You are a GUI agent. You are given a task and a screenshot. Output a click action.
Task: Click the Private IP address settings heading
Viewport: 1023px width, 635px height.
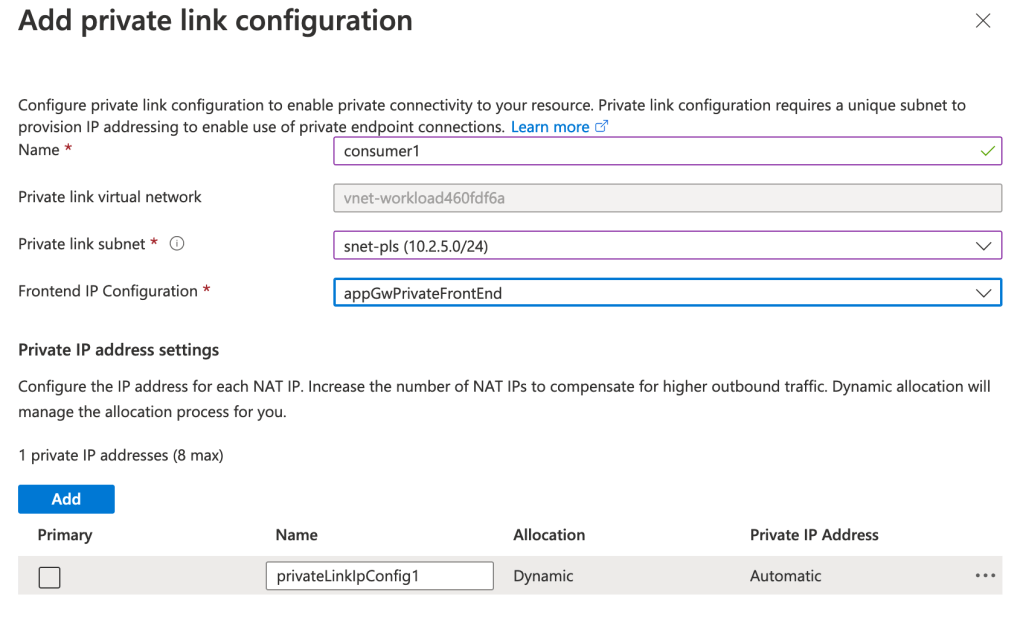coord(118,350)
